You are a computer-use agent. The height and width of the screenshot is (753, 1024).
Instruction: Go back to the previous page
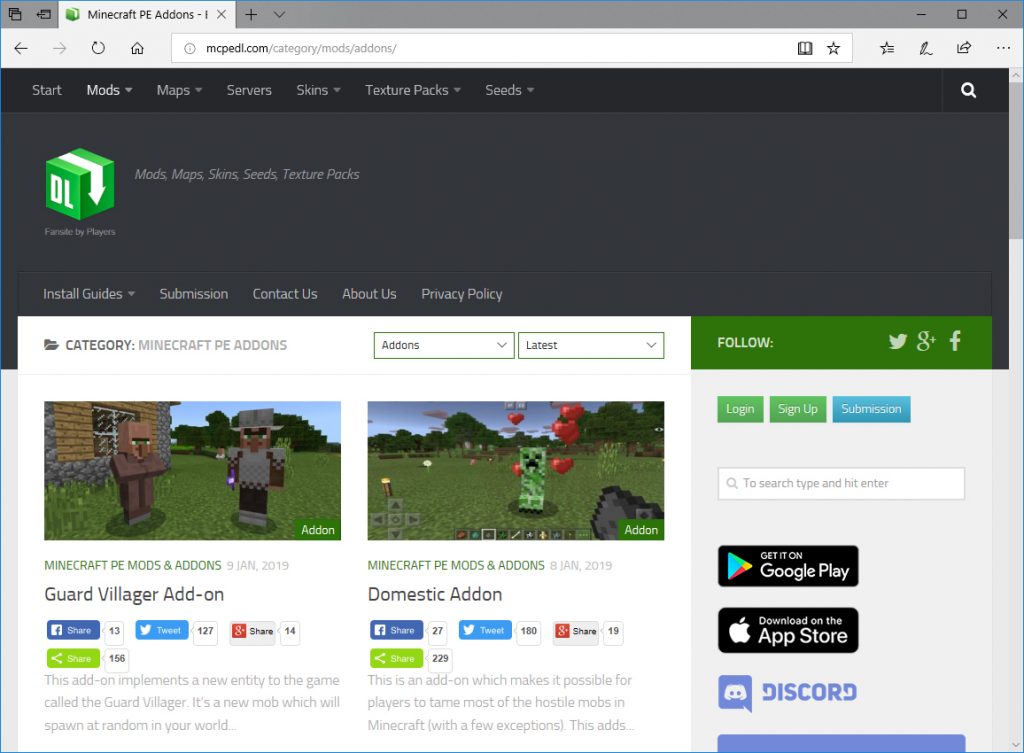21,48
